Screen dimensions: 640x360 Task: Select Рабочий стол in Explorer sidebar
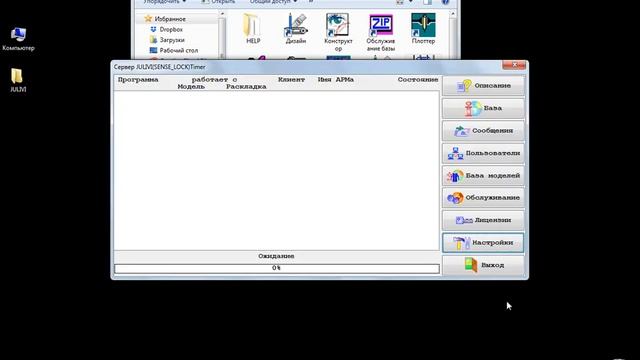(178, 50)
